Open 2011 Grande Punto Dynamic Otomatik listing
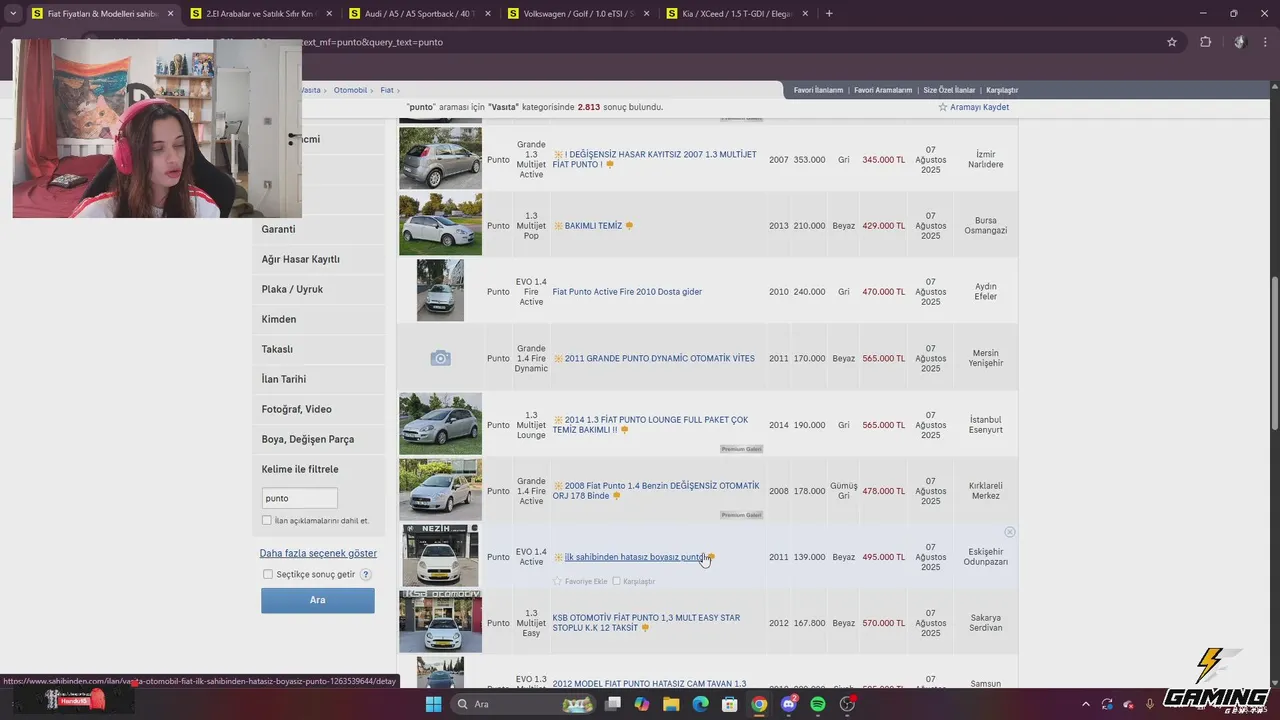Screen dimensions: 1280x720 (x=659, y=358)
